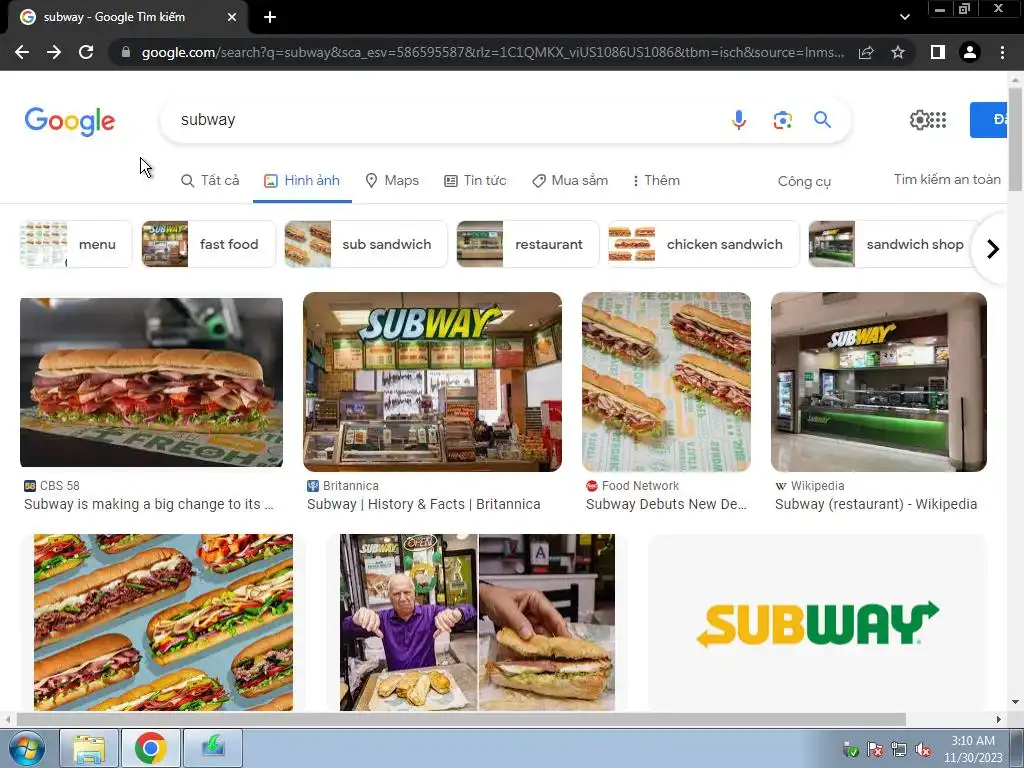The width and height of the screenshot is (1024, 768).
Task: Open share this page icon
Action: (866, 52)
